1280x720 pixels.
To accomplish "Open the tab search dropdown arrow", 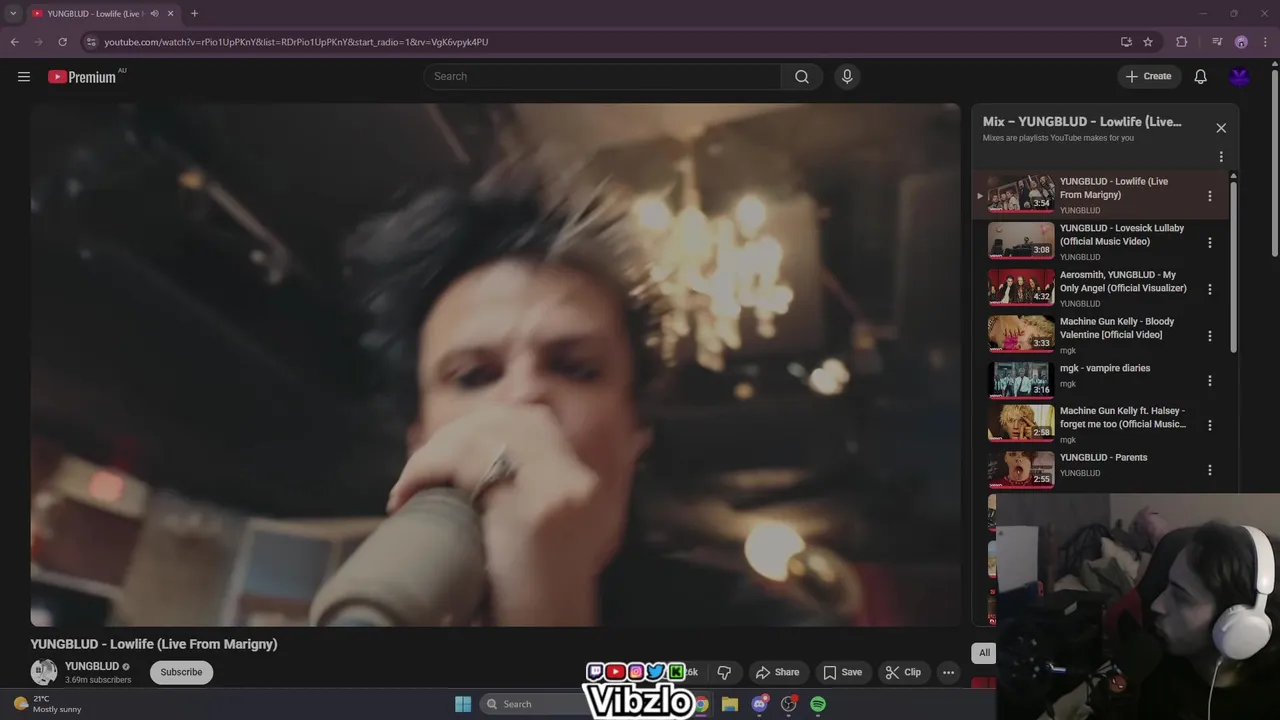I will pyautogui.click(x=13, y=13).
